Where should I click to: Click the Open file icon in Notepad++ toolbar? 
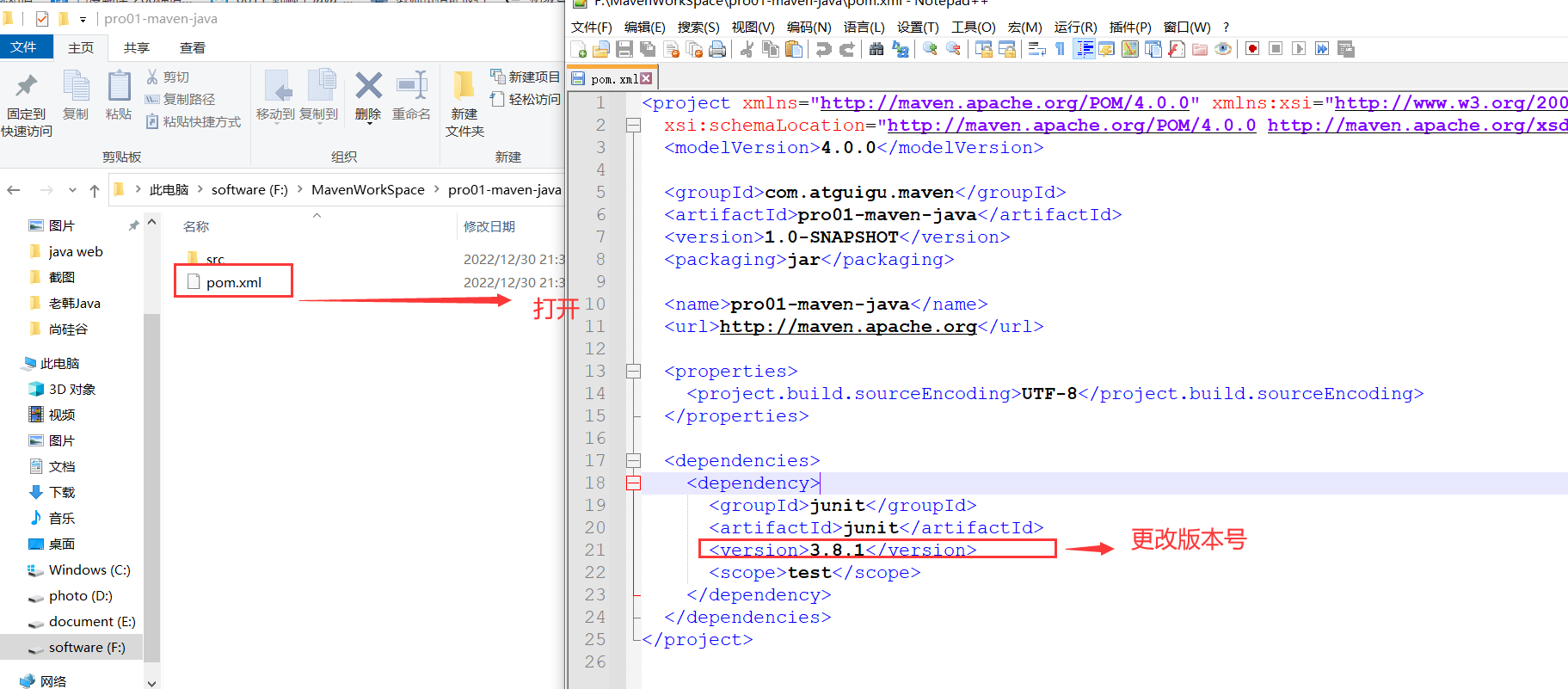point(601,49)
